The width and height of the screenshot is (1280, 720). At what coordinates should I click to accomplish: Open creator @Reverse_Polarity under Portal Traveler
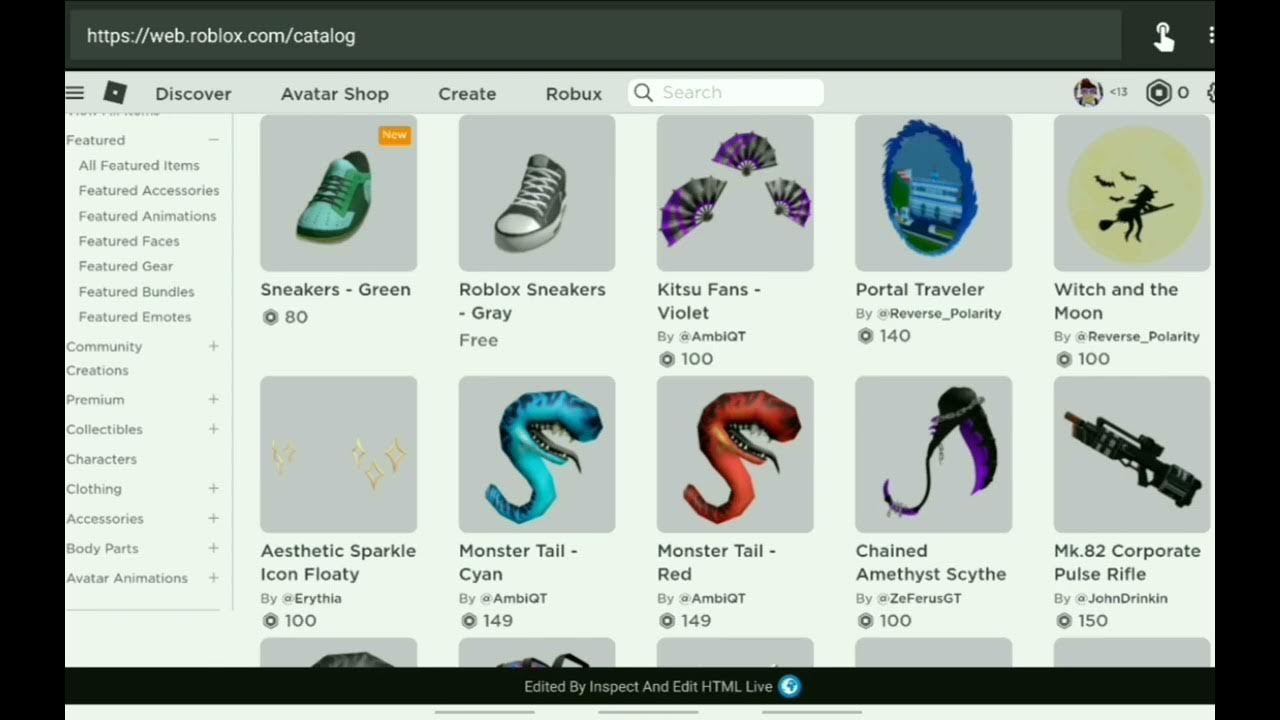(x=939, y=313)
